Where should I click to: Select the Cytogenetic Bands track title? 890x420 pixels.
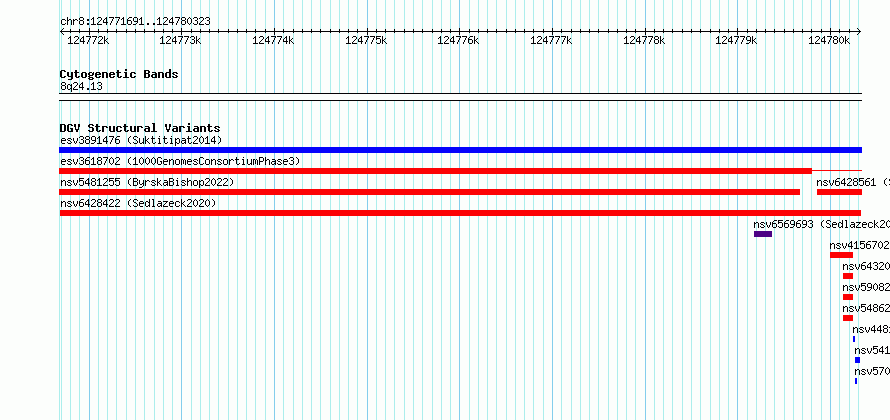(x=119, y=74)
